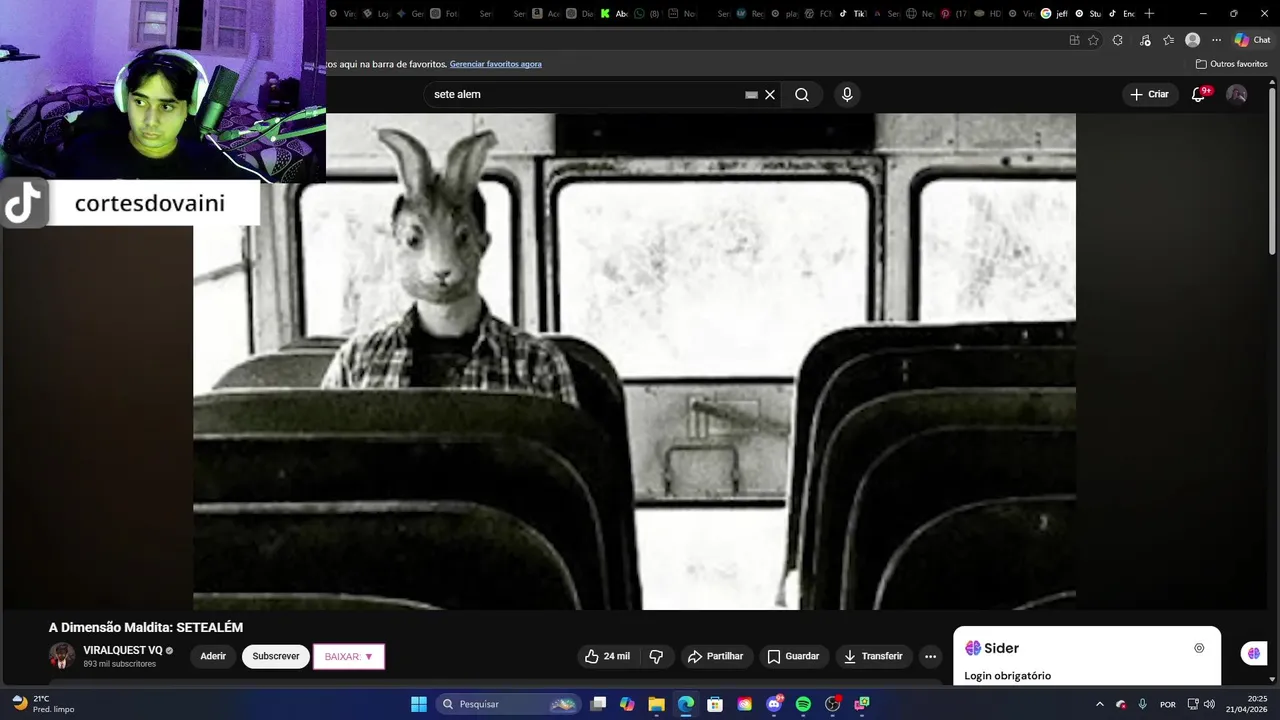The image size is (1280, 720).
Task: Click inside the 'sete alem' search field
Action: (x=585, y=94)
